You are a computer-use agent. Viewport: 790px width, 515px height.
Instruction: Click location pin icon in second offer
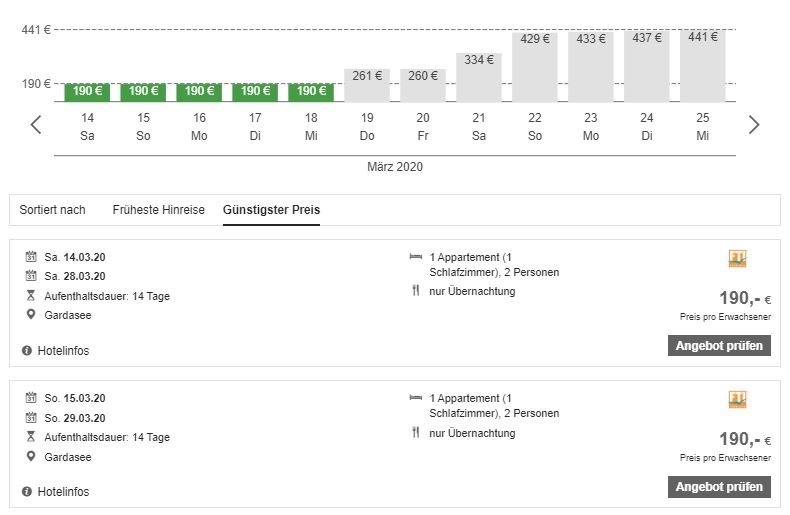[31, 457]
